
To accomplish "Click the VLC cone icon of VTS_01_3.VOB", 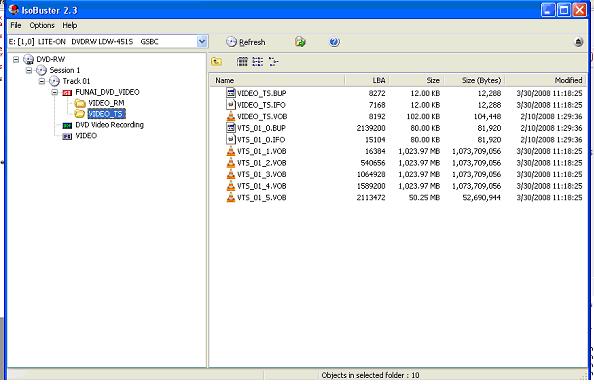I will point(231,174).
